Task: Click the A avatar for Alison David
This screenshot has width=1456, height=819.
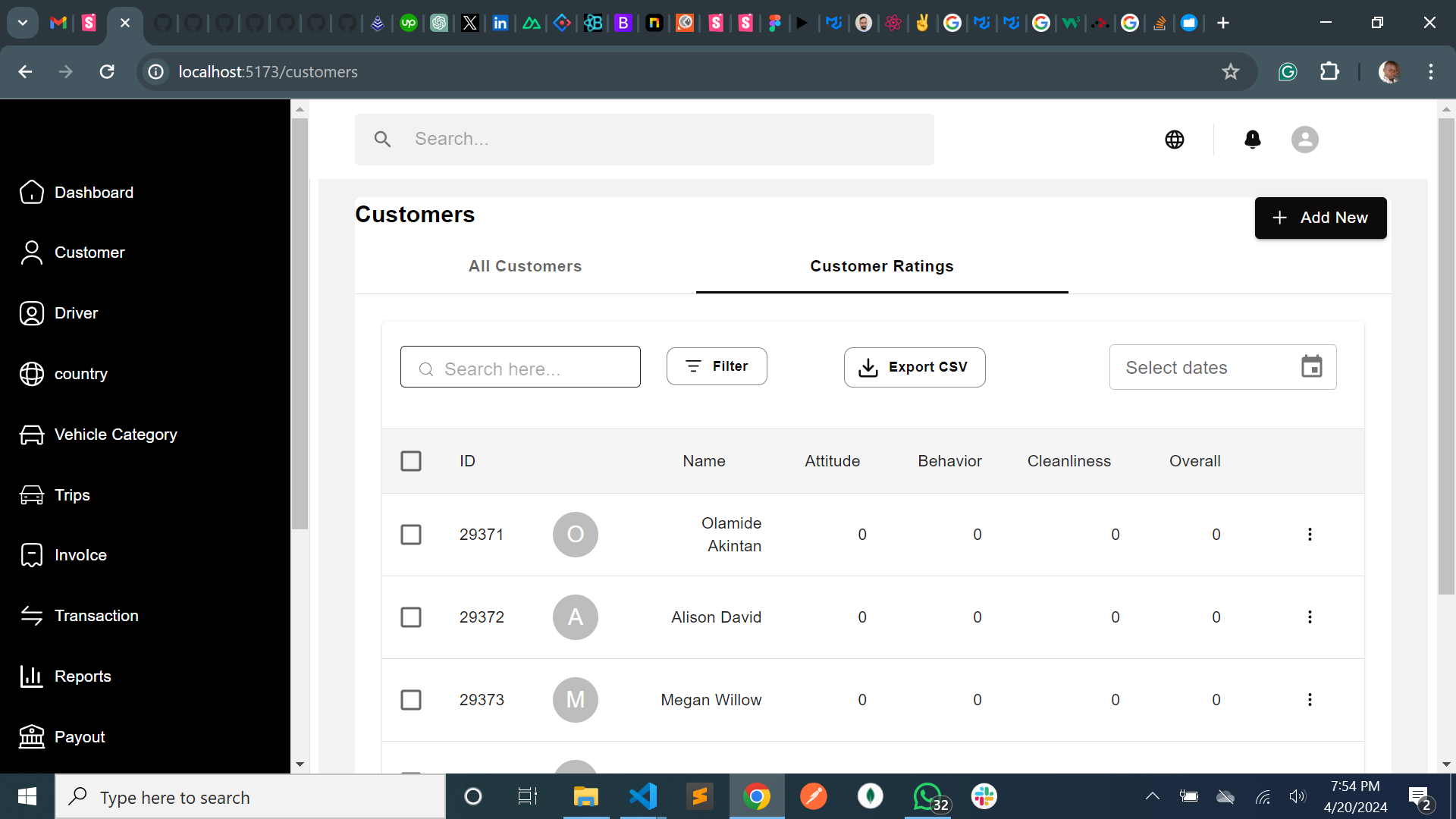Action: 576,617
